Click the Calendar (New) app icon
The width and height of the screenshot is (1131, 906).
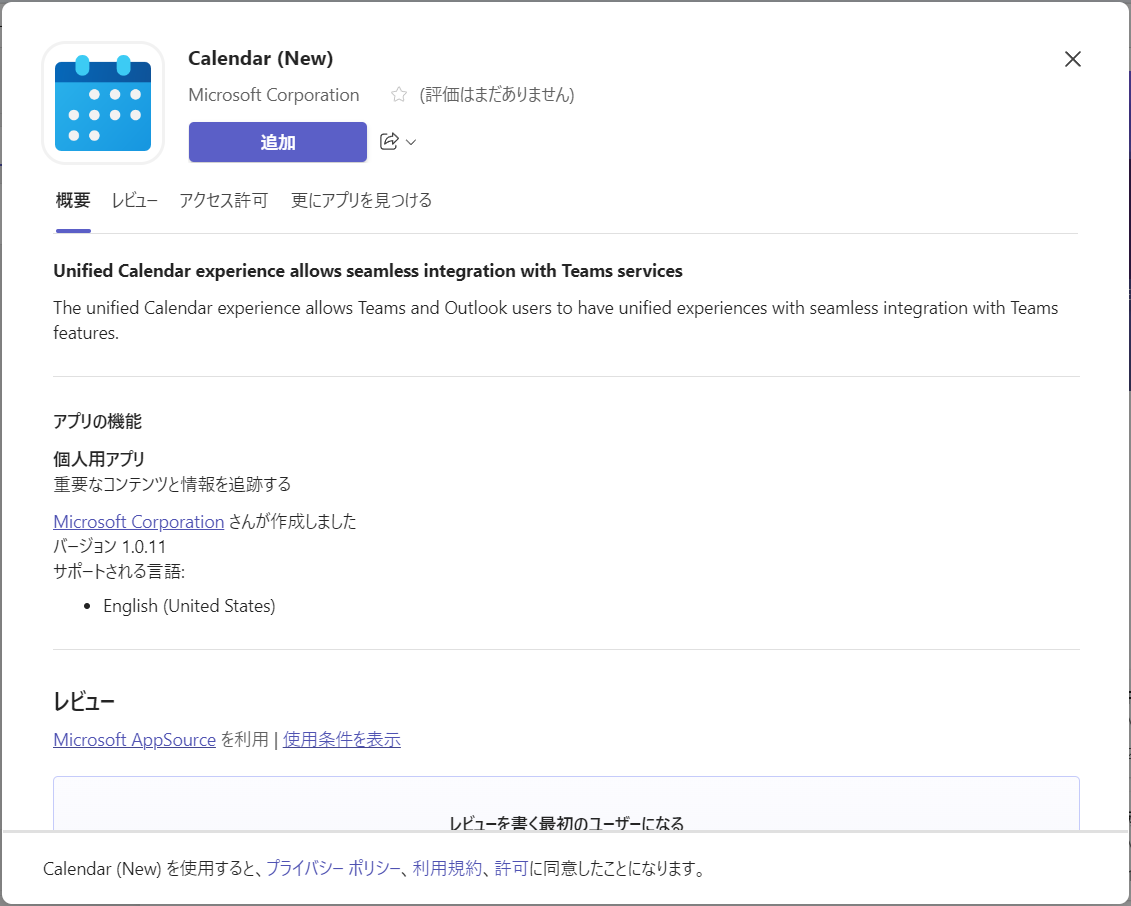[103, 102]
